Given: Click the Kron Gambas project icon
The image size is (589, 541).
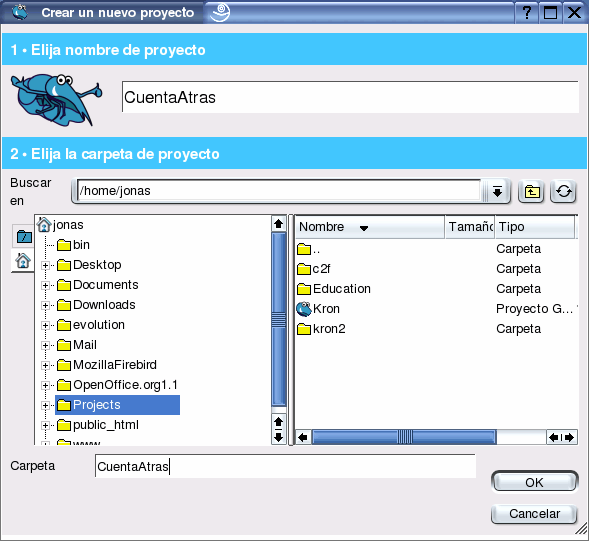Looking at the screenshot, I should click(x=304, y=309).
